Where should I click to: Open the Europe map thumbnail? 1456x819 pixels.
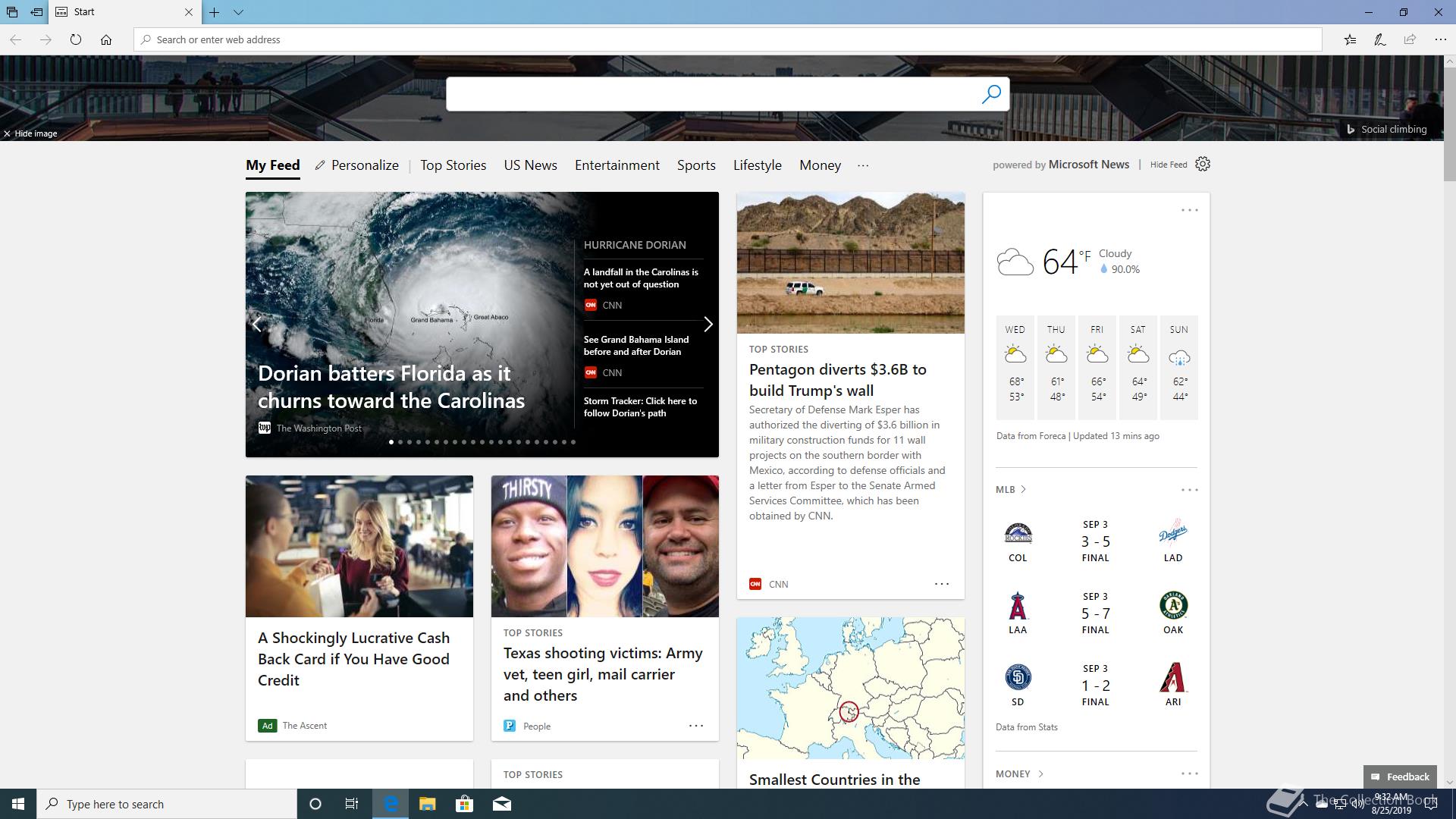coord(851,688)
